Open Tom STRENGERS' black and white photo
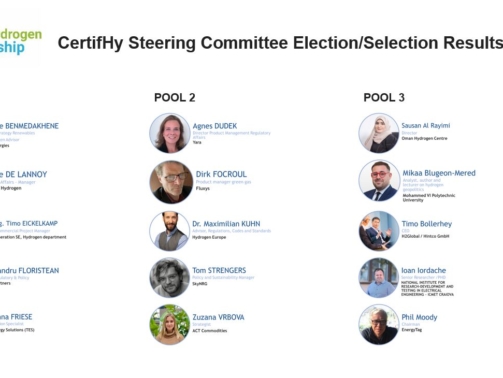This screenshot has width=503, height=378. click(x=170, y=278)
